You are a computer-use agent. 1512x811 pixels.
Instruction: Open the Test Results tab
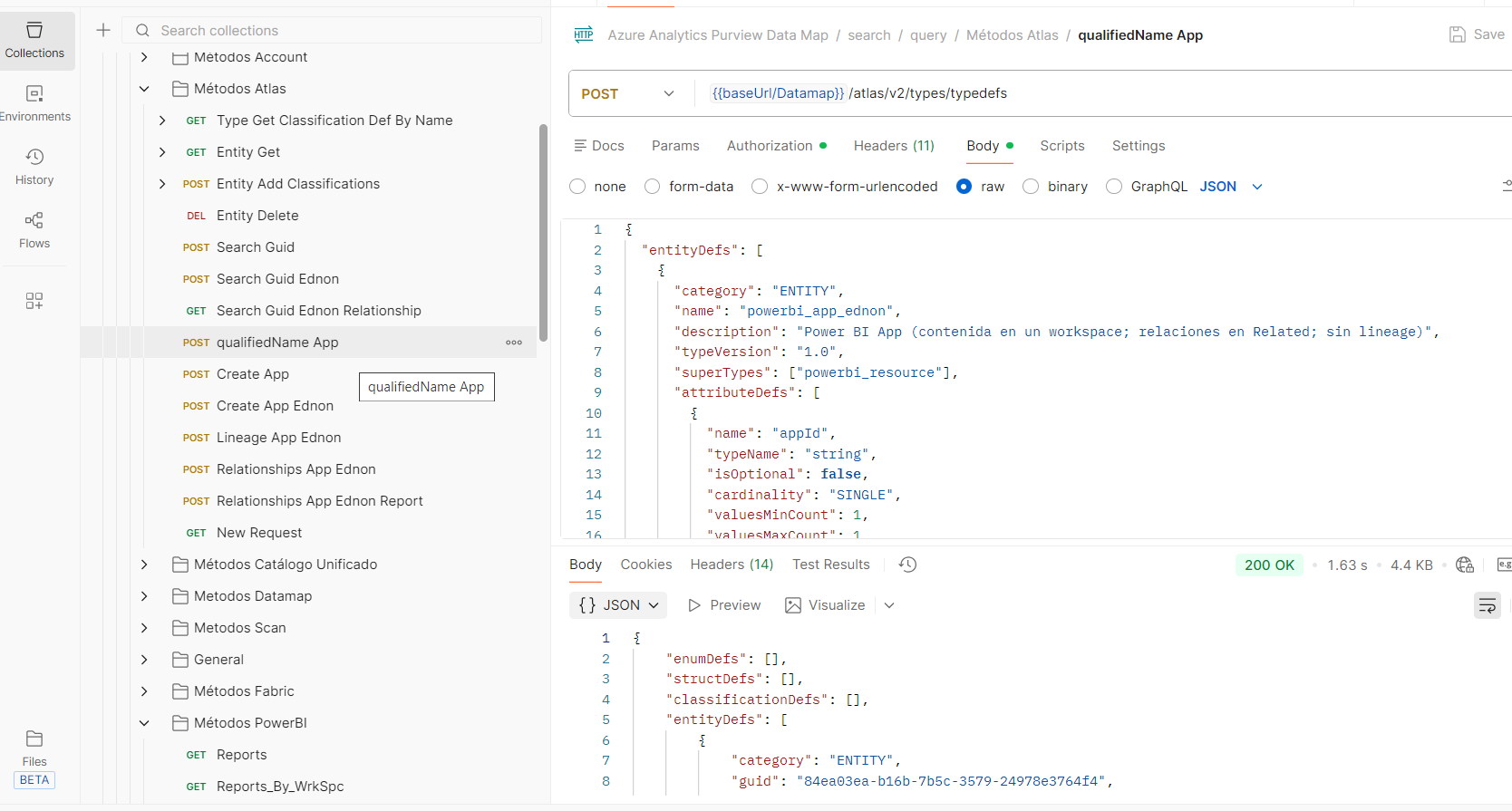(x=831, y=565)
